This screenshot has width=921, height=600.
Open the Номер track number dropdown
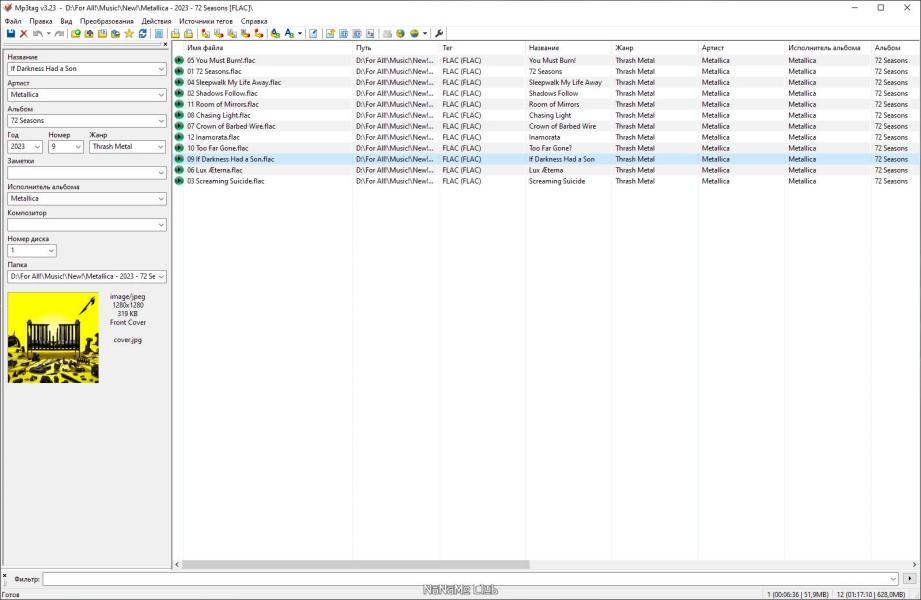pyautogui.click(x=78, y=146)
